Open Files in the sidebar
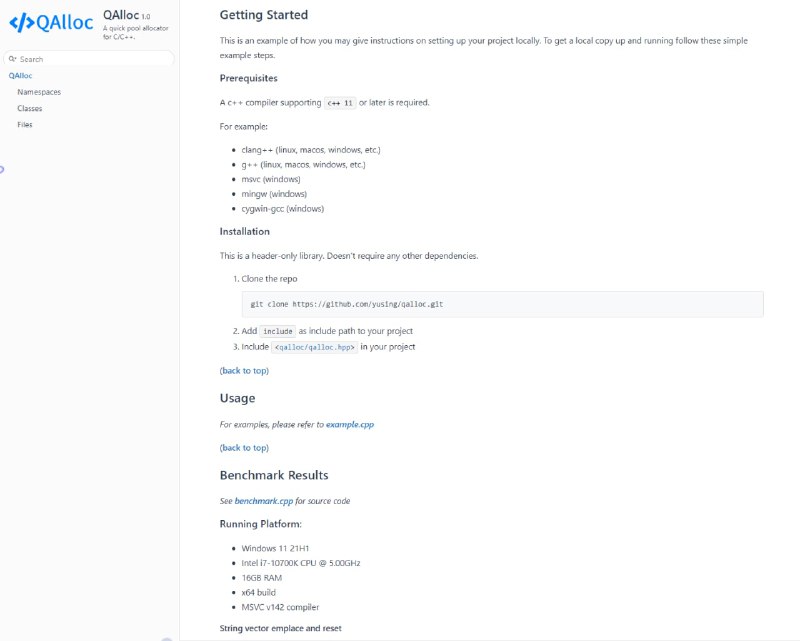 click(x=24, y=125)
